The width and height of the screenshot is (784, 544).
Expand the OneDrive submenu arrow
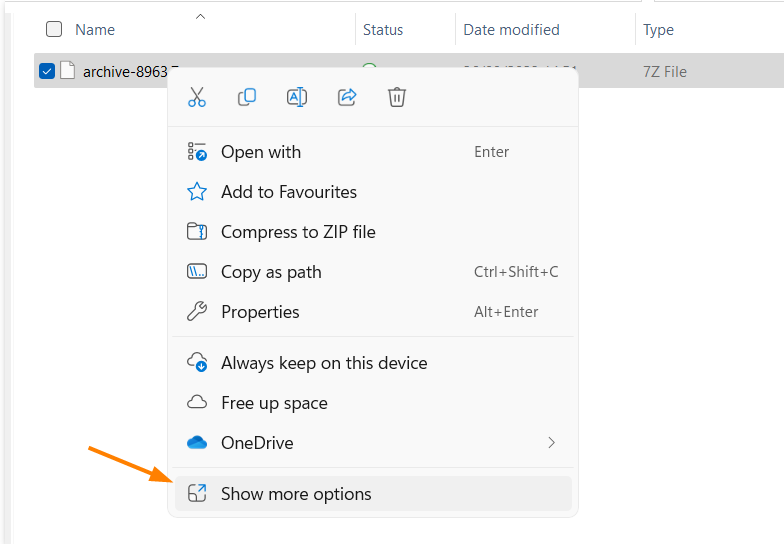pos(551,443)
